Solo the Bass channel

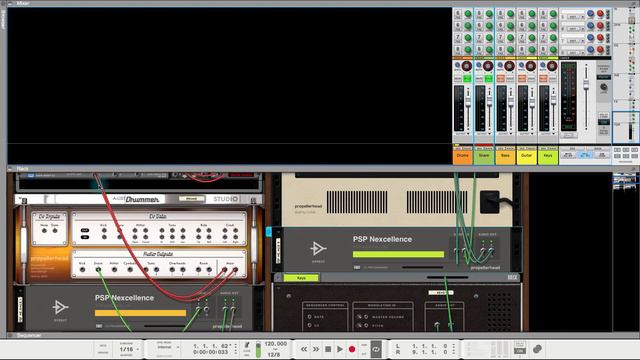(510, 78)
